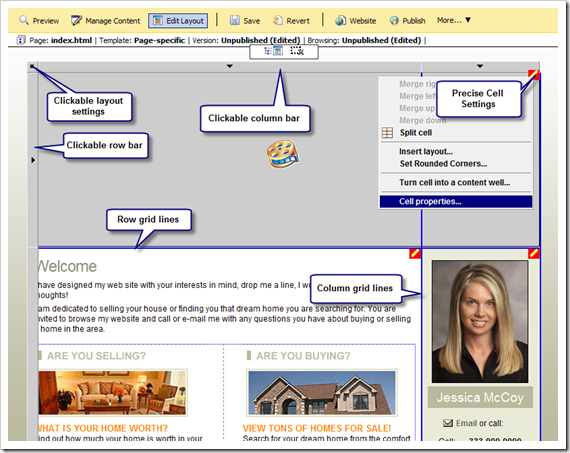570x453 pixels.
Task: Choose Merge up in the cell menu
Action: (417, 108)
